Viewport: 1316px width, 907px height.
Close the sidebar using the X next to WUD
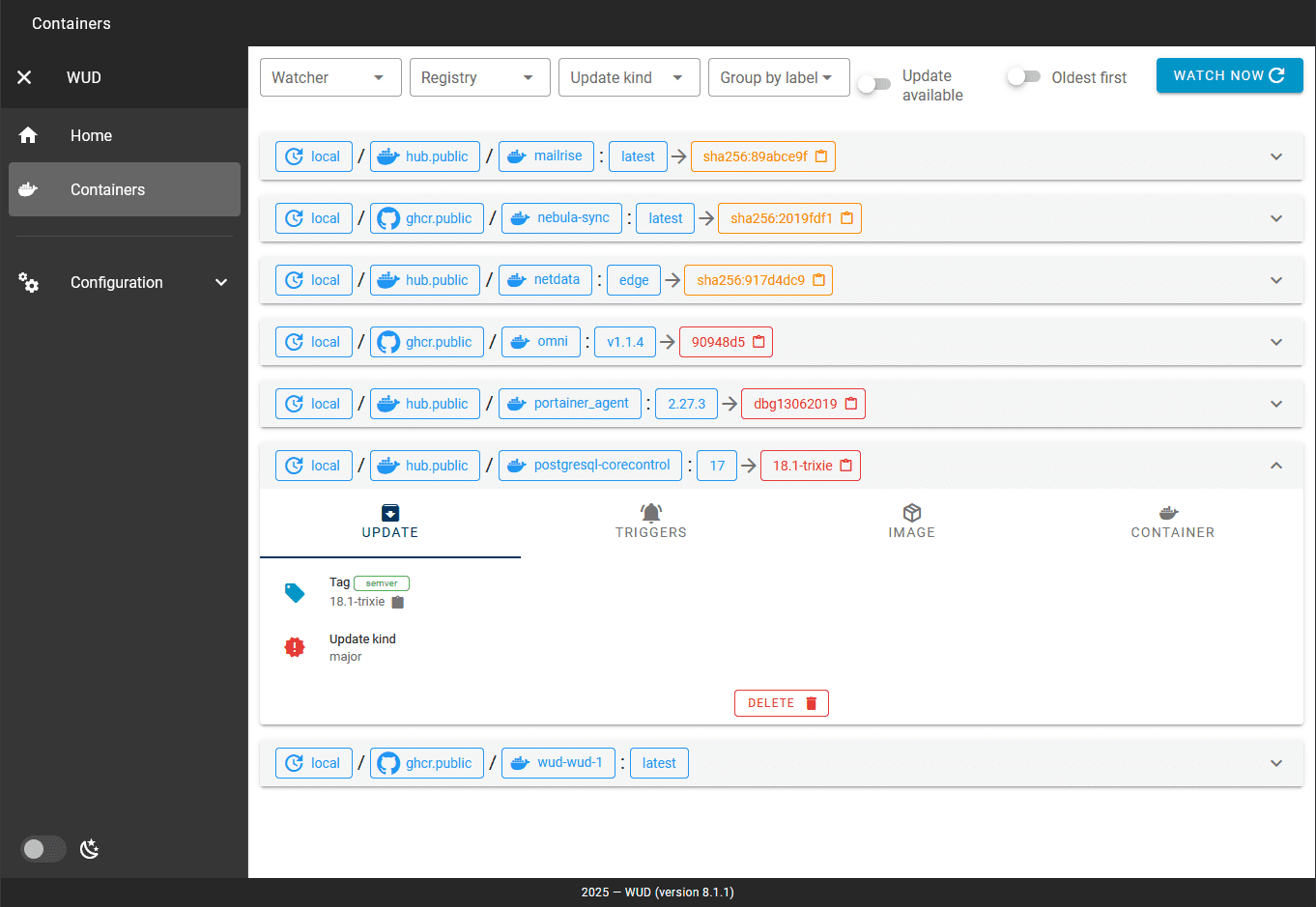23,77
